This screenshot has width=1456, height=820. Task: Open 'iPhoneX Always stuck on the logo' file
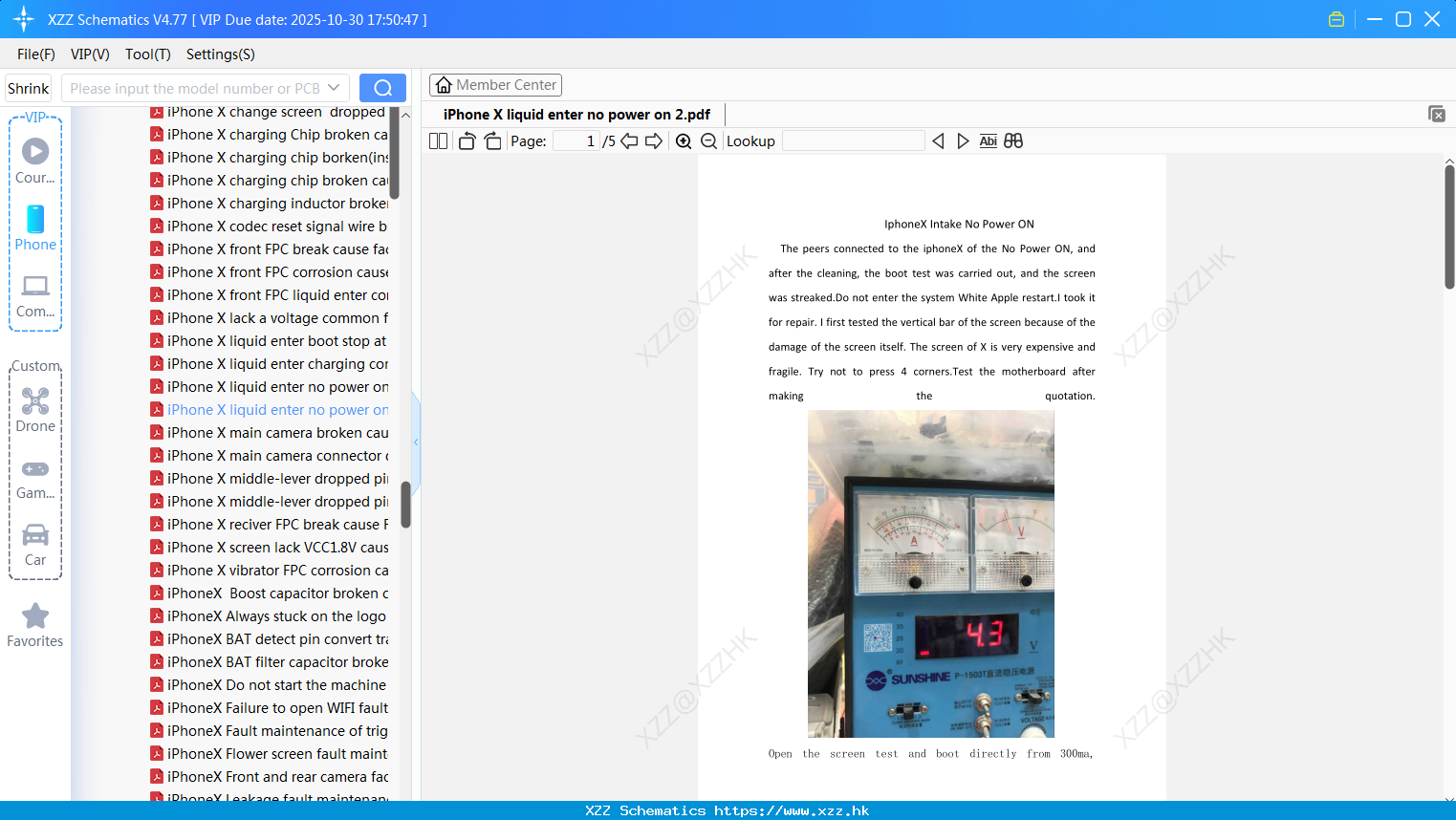coord(268,616)
